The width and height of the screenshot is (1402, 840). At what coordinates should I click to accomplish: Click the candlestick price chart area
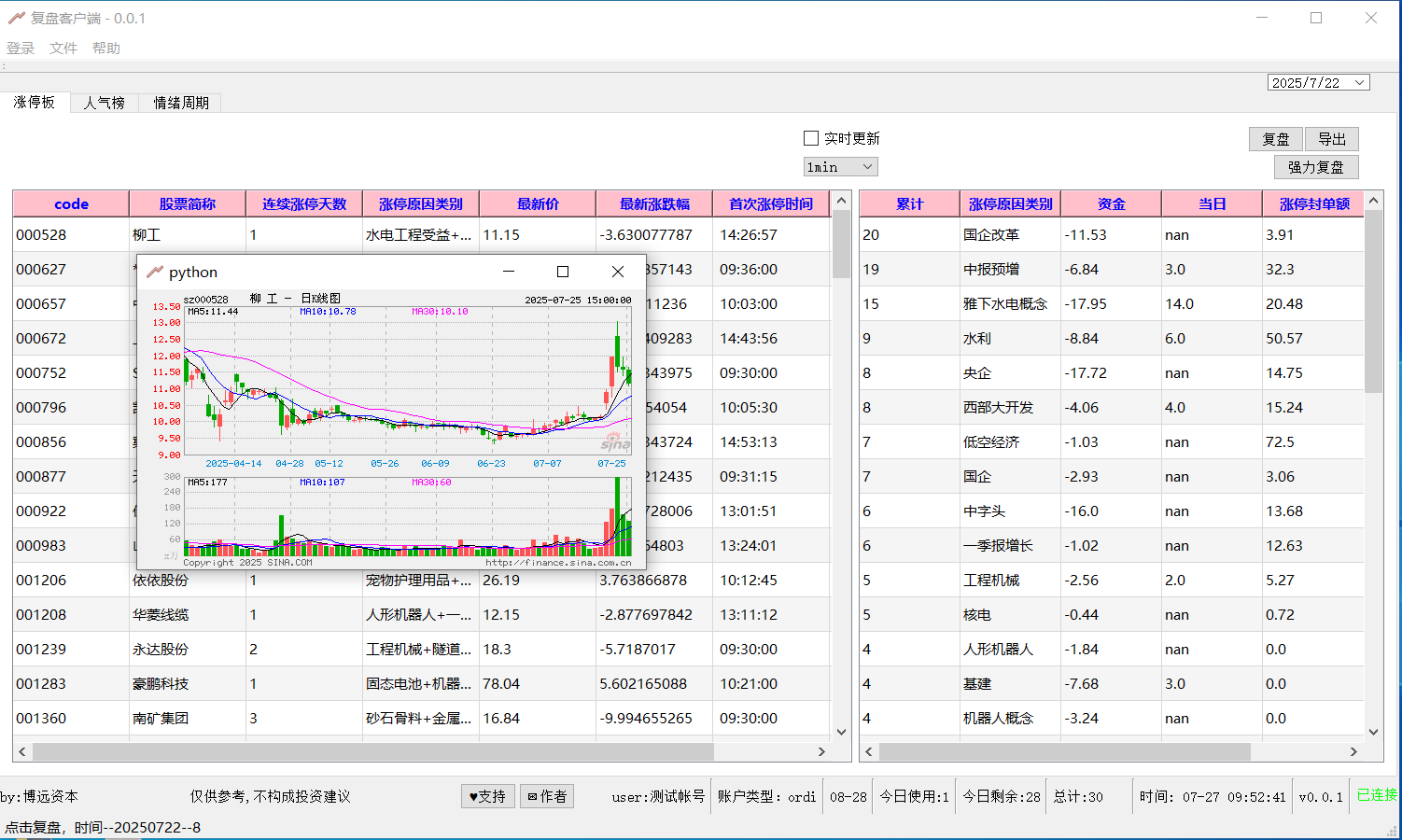[x=408, y=381]
